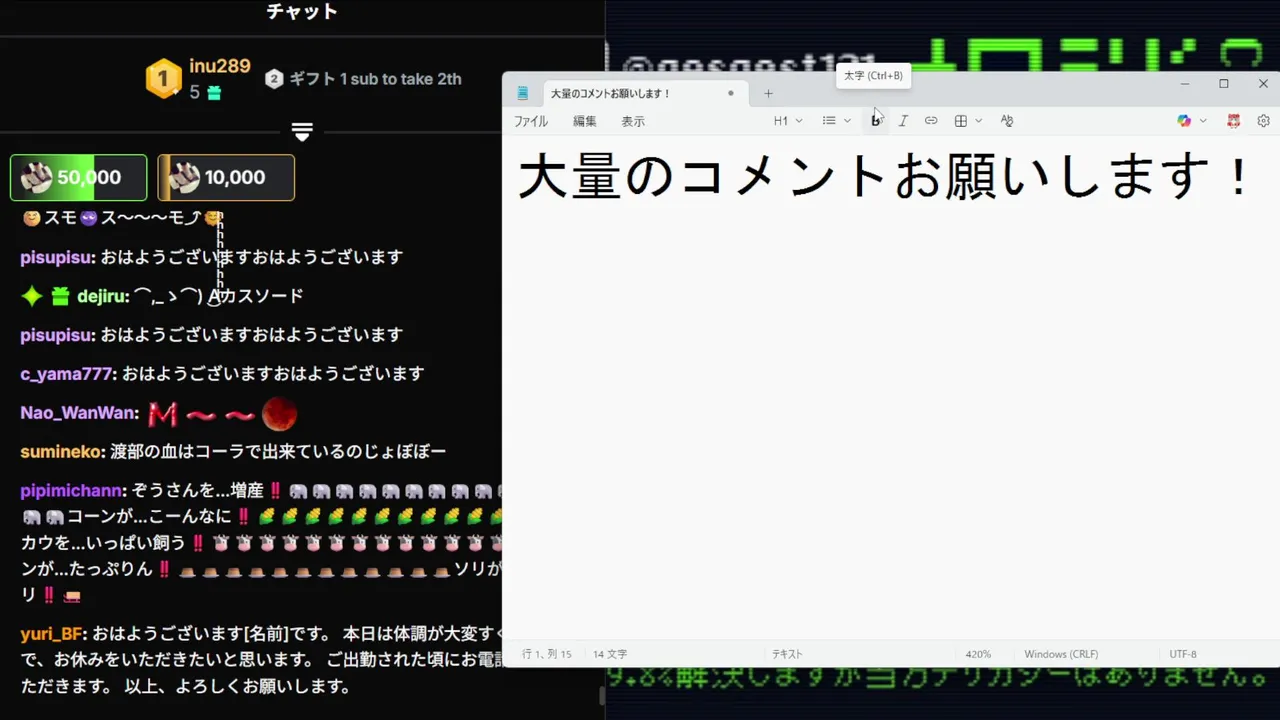Image resolution: width=1280 pixels, height=720 pixels.
Task: Click the chat panel scrollbar handle at bottom
Action: click(x=602, y=695)
